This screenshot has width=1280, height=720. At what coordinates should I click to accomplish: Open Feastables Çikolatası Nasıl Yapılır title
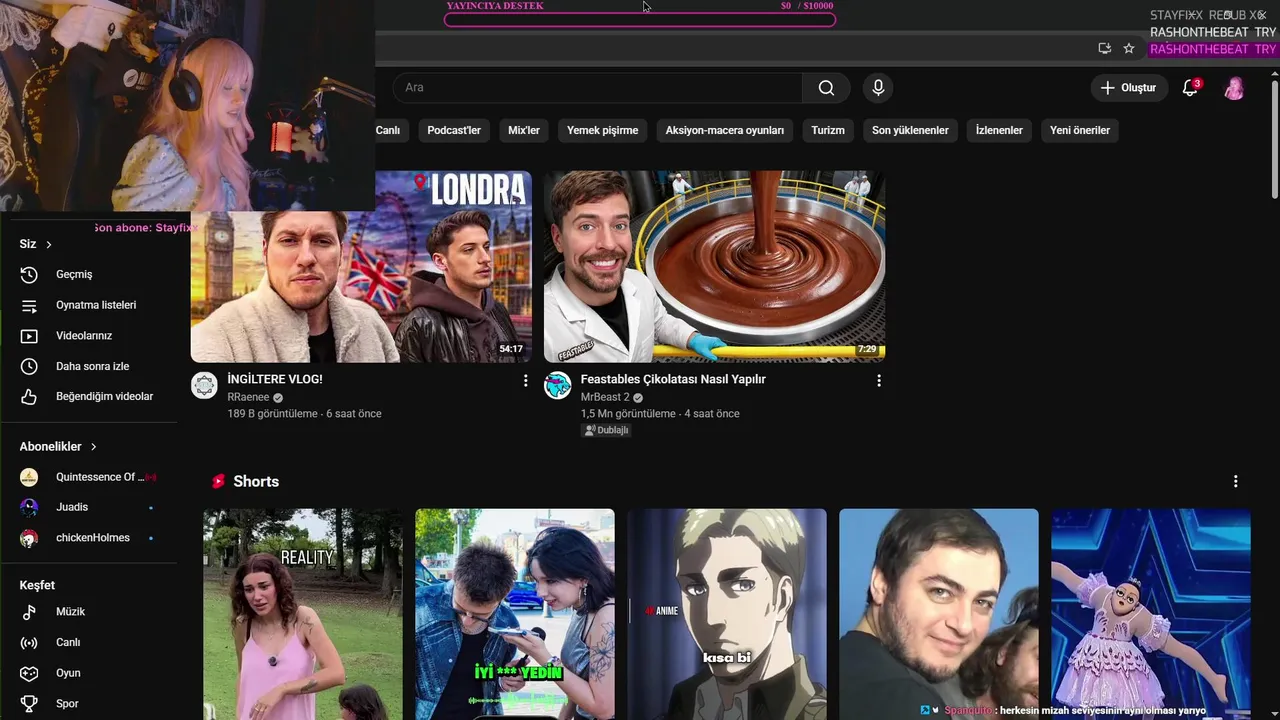(x=673, y=379)
